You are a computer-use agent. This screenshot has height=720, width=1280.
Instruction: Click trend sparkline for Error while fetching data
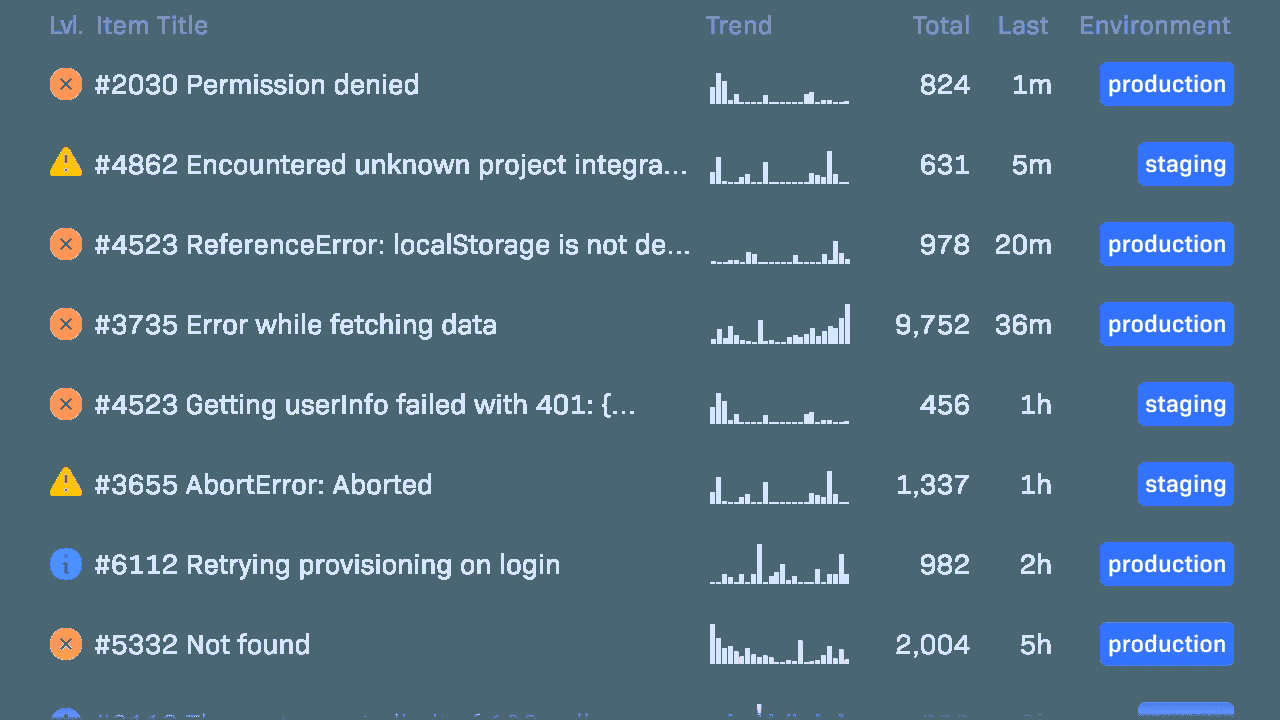pyautogui.click(x=780, y=325)
